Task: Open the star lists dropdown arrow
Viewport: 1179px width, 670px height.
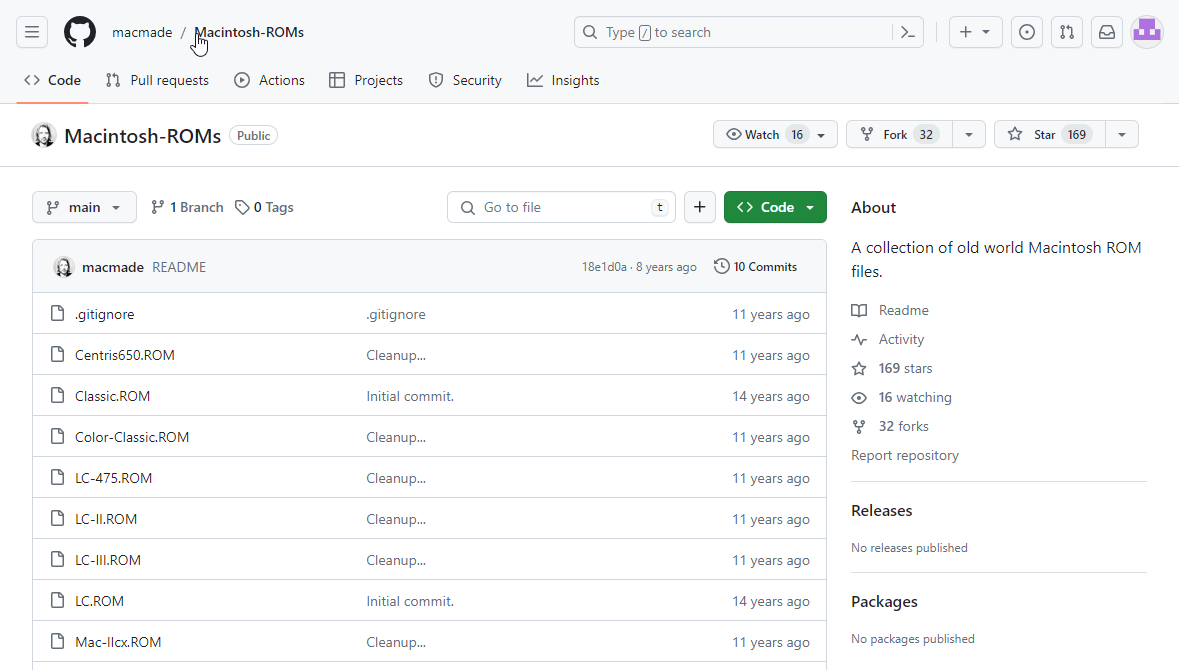Action: click(1122, 135)
